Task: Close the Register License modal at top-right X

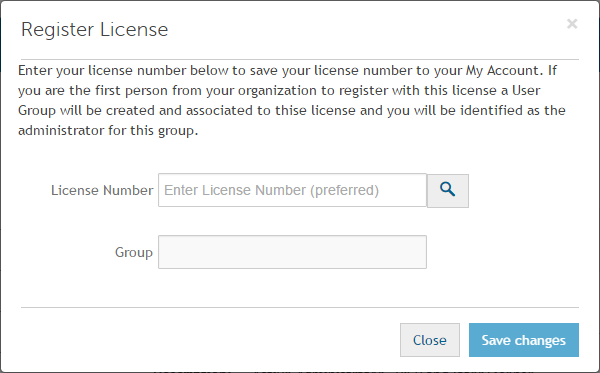Action: point(572,24)
